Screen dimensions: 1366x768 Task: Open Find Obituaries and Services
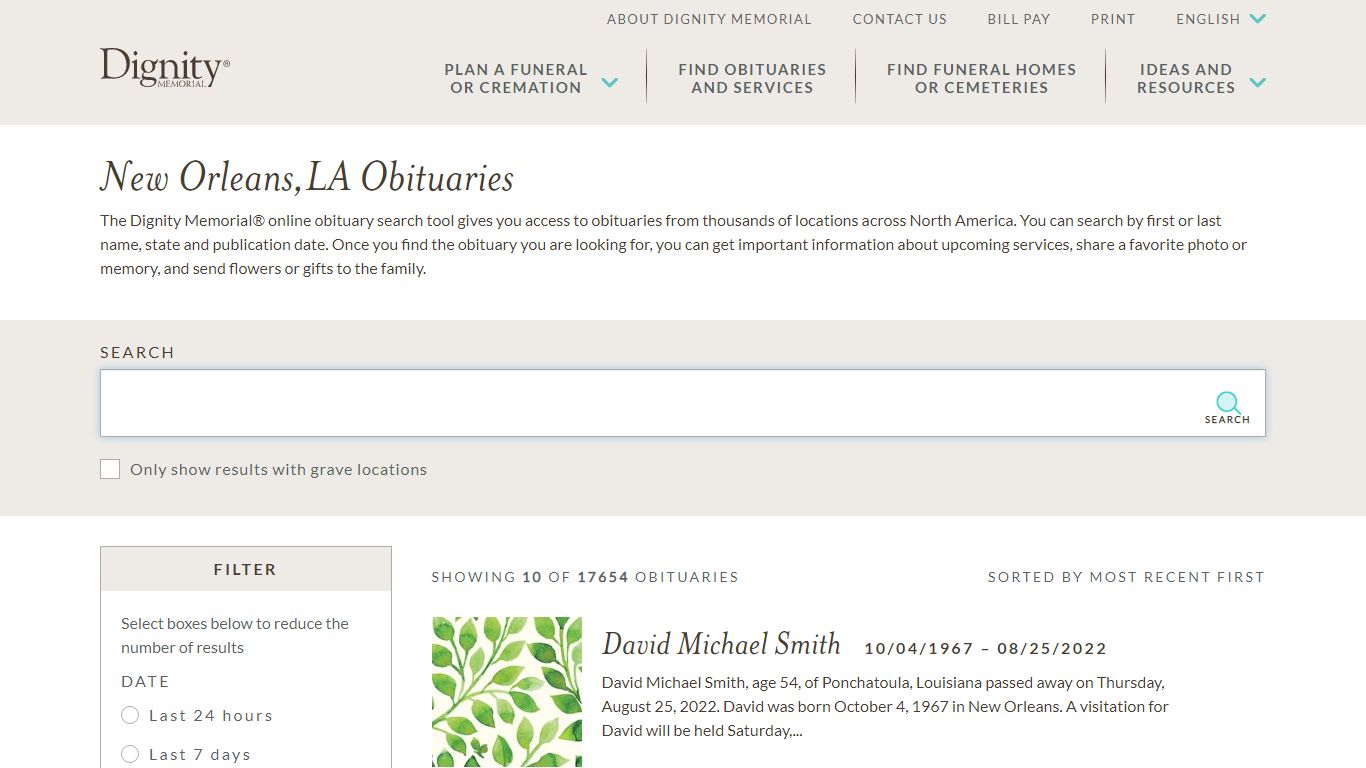click(752, 78)
